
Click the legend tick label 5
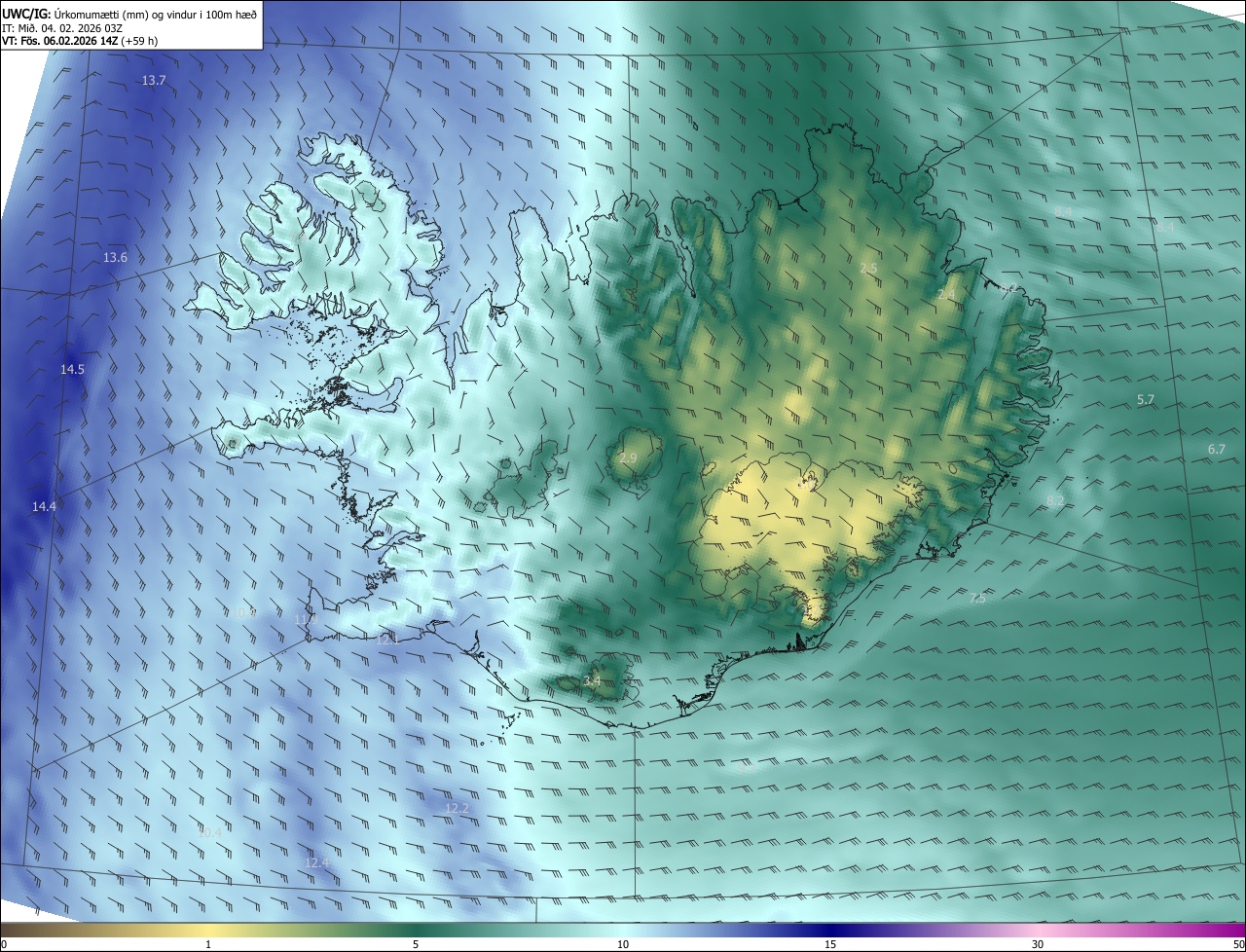pos(416,945)
